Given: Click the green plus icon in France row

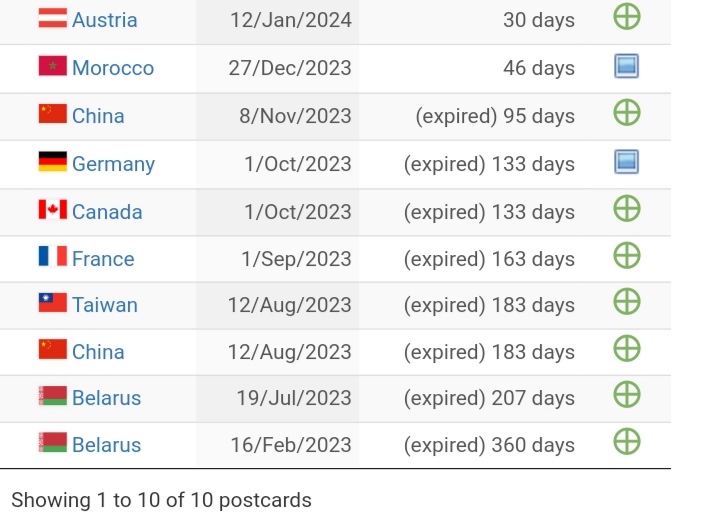Looking at the screenshot, I should coord(626,256).
